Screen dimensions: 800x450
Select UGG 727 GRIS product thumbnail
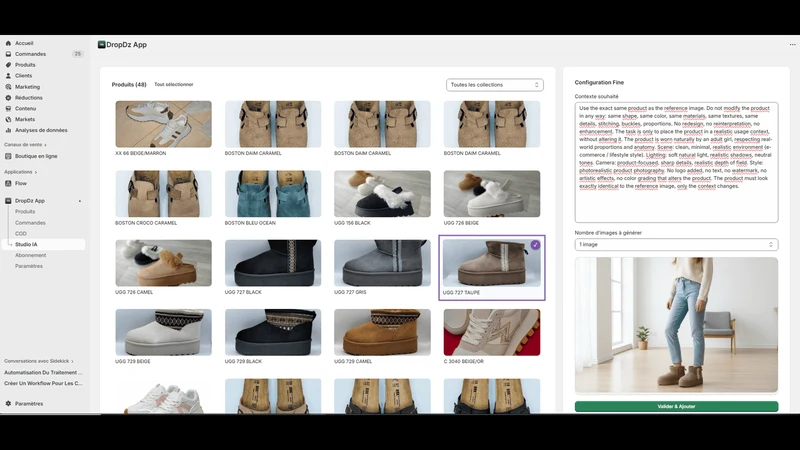382,263
